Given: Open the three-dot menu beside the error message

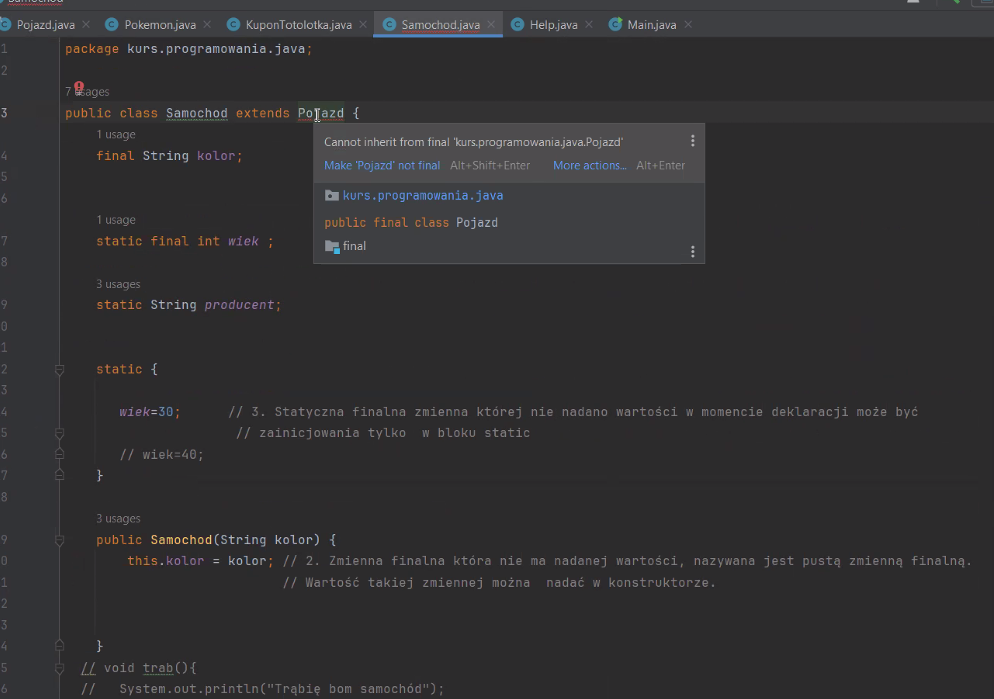Looking at the screenshot, I should (692, 142).
